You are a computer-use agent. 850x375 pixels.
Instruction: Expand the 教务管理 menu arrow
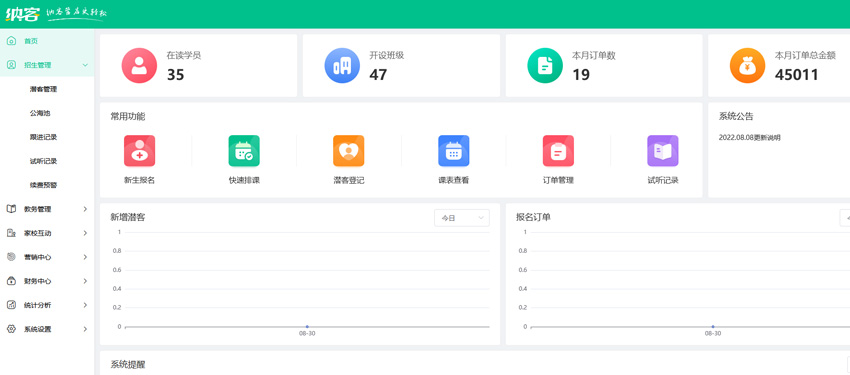(x=85, y=209)
